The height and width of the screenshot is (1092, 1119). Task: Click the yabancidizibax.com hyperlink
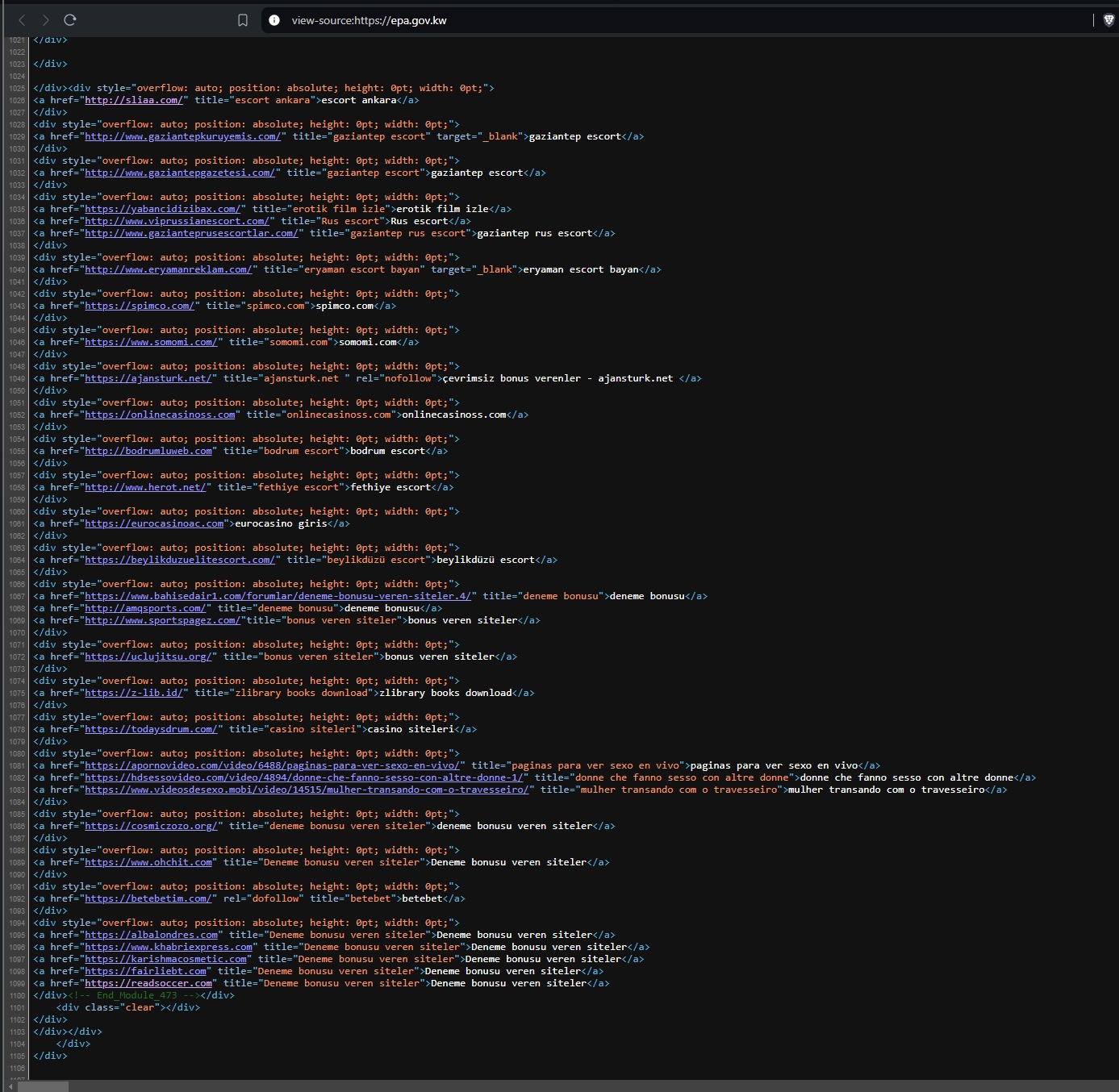(x=165, y=208)
